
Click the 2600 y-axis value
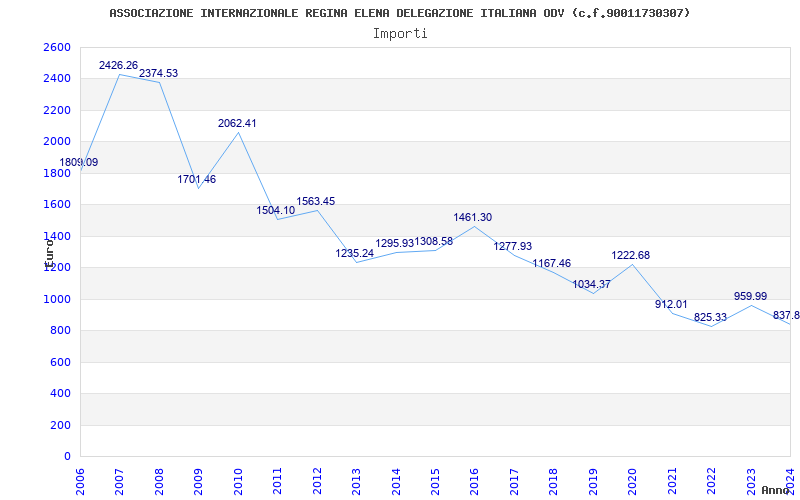coord(57,47)
